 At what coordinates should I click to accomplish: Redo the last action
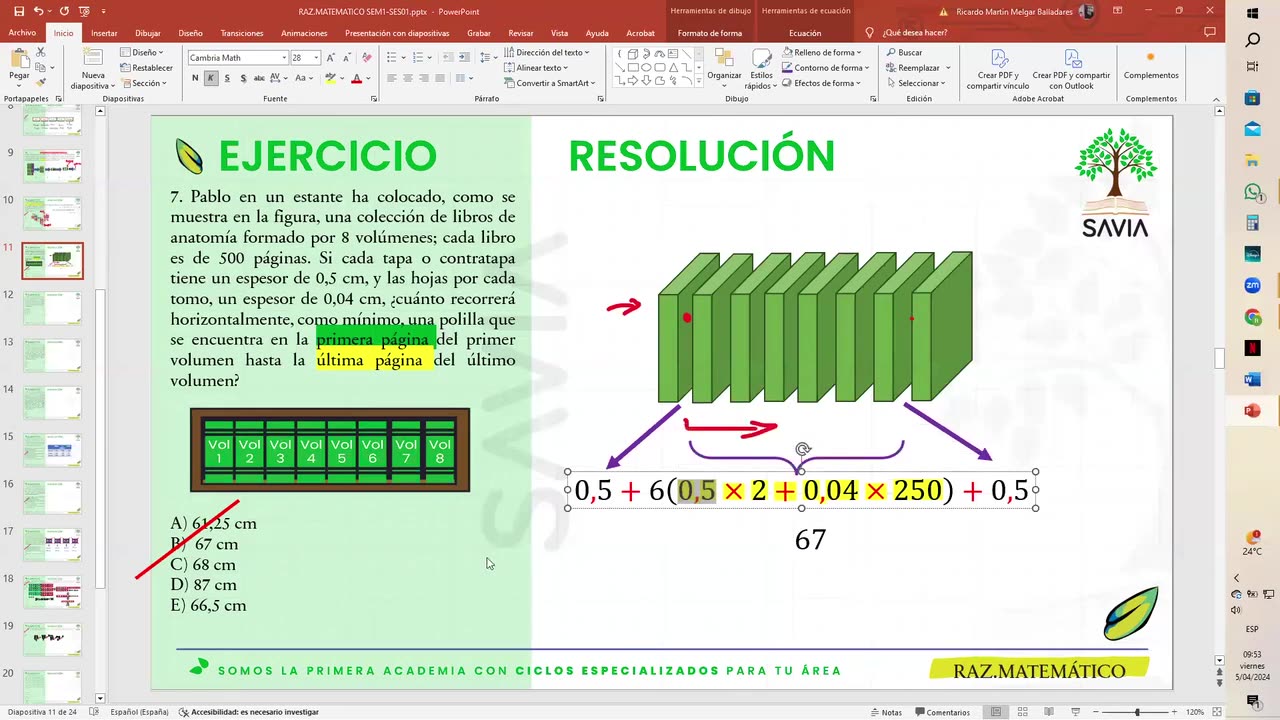pos(64,11)
